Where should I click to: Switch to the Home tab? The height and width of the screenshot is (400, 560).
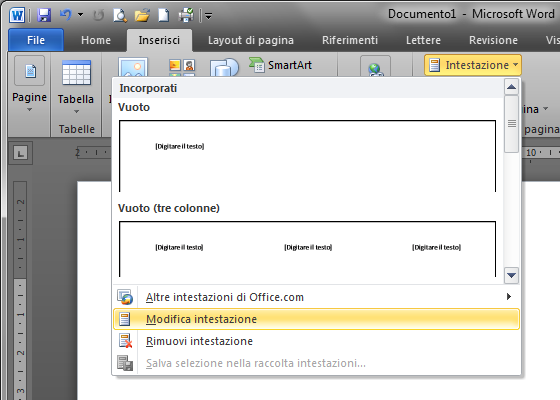tap(96, 40)
